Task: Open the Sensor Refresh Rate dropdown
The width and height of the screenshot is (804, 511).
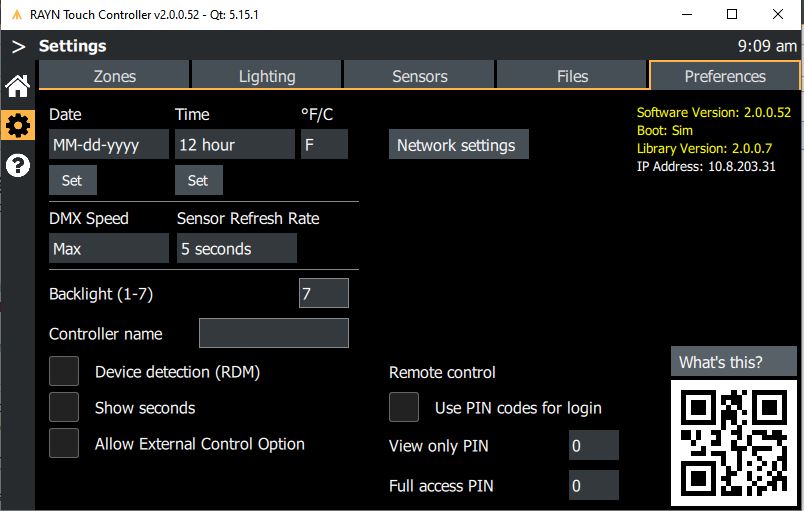Action: [x=237, y=249]
